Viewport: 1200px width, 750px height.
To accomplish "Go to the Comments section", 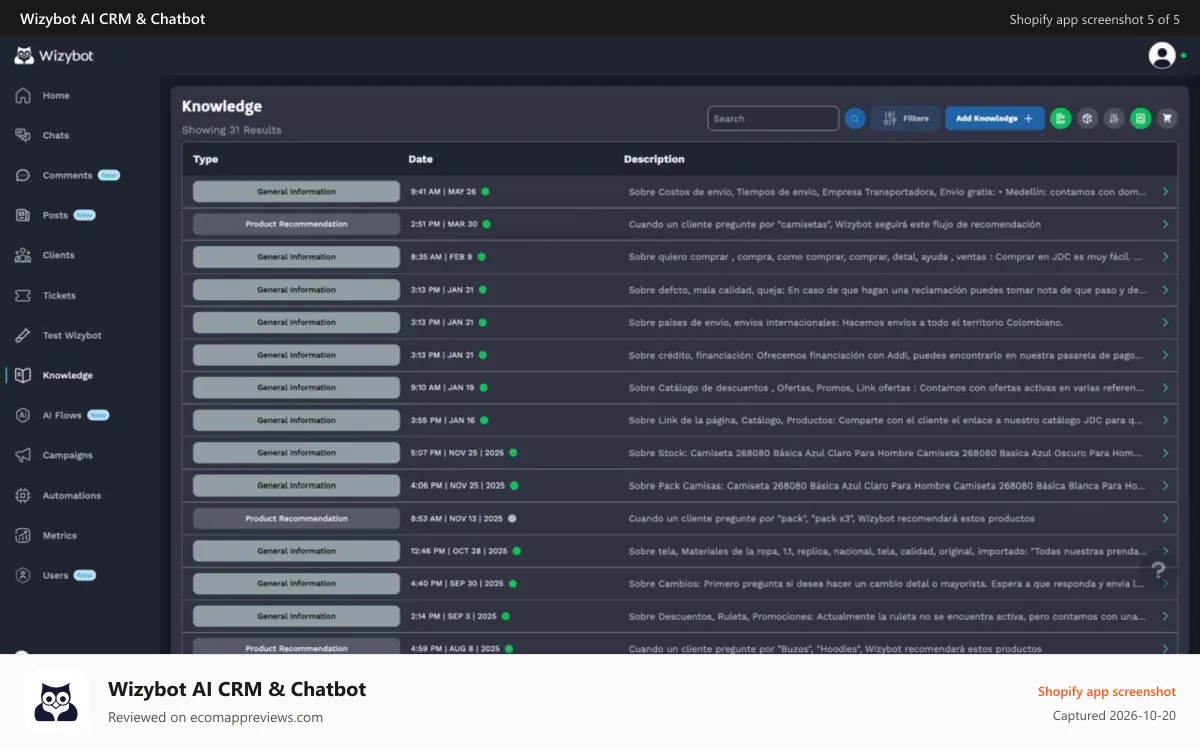I will (67, 175).
